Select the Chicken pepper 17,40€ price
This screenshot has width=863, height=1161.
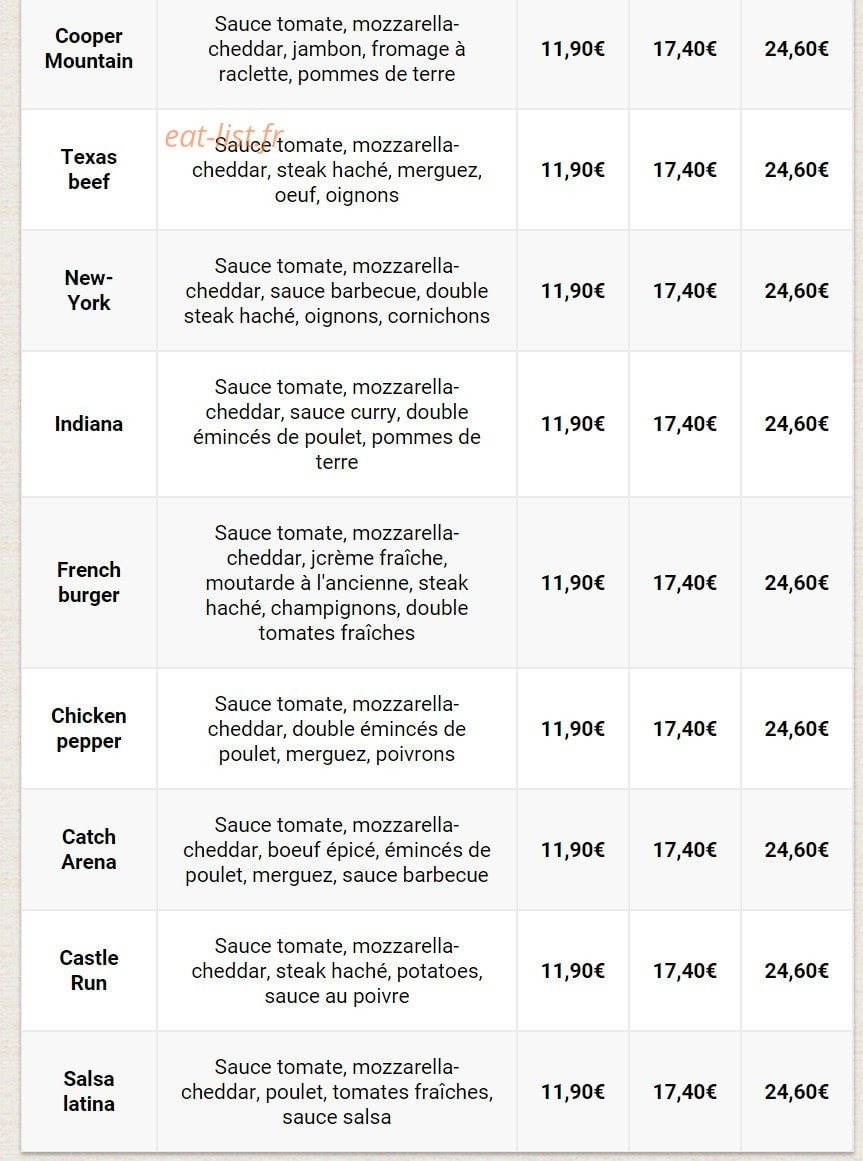pyautogui.click(x=685, y=729)
